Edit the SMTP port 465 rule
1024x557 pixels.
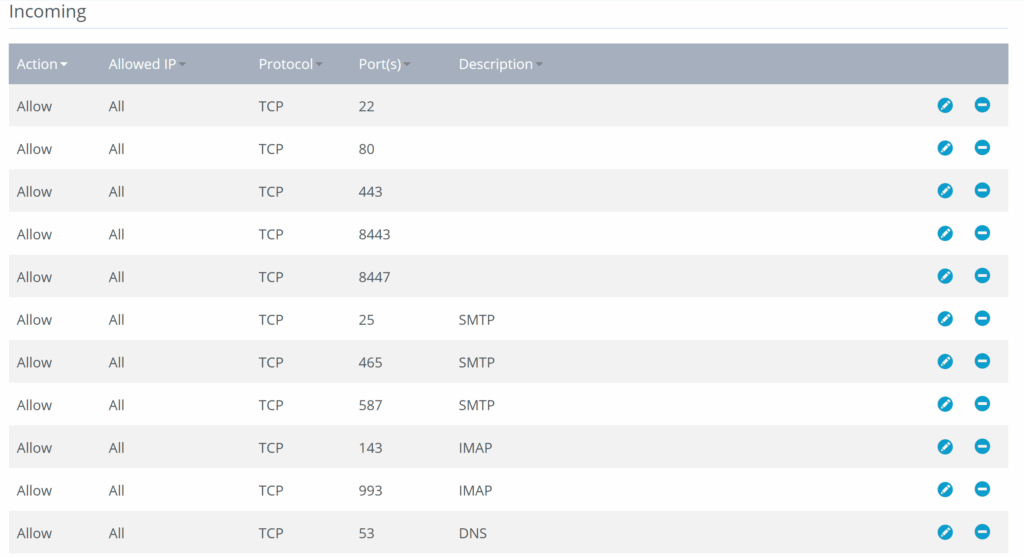click(945, 362)
